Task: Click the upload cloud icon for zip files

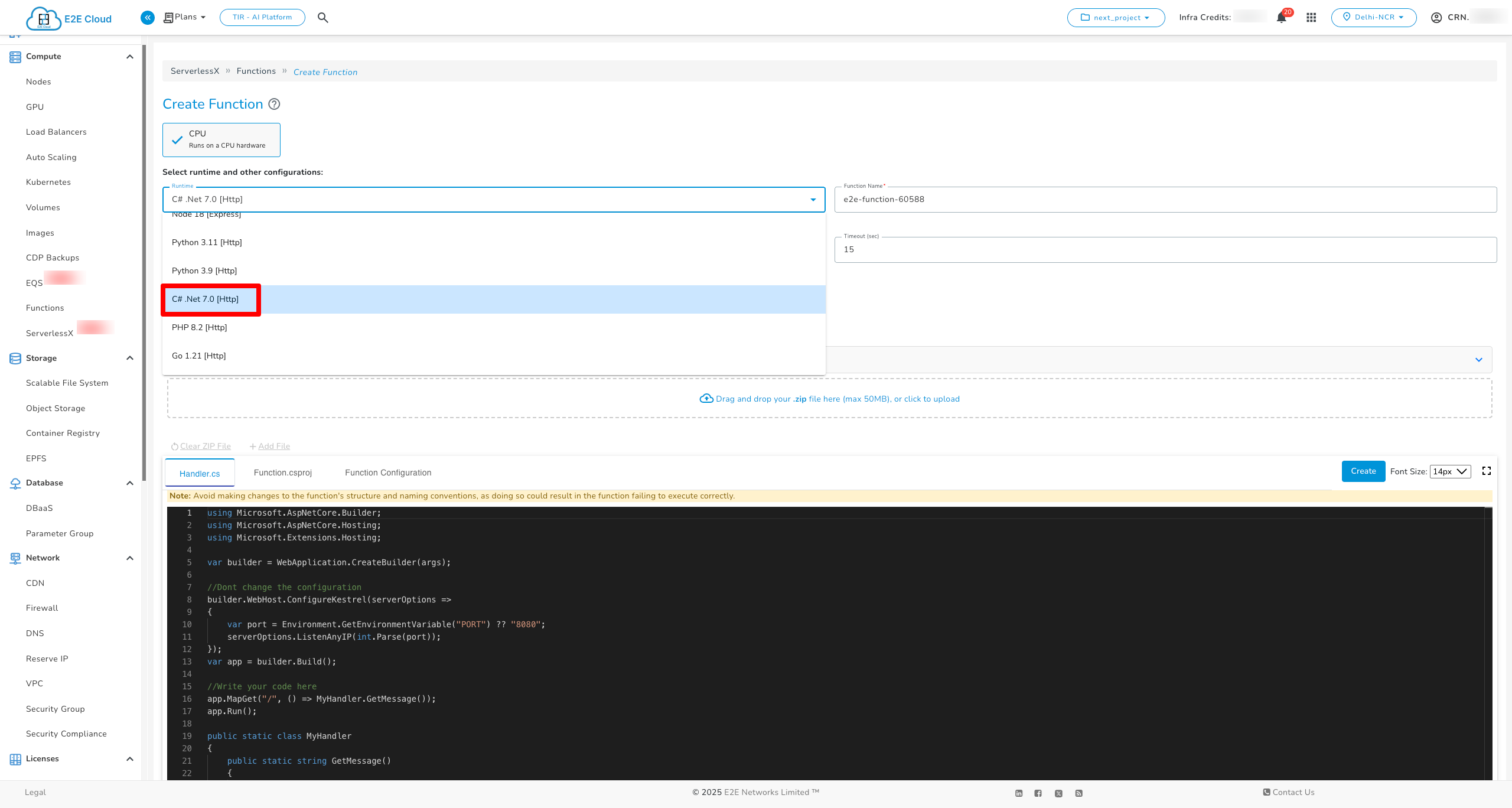Action: click(706, 398)
